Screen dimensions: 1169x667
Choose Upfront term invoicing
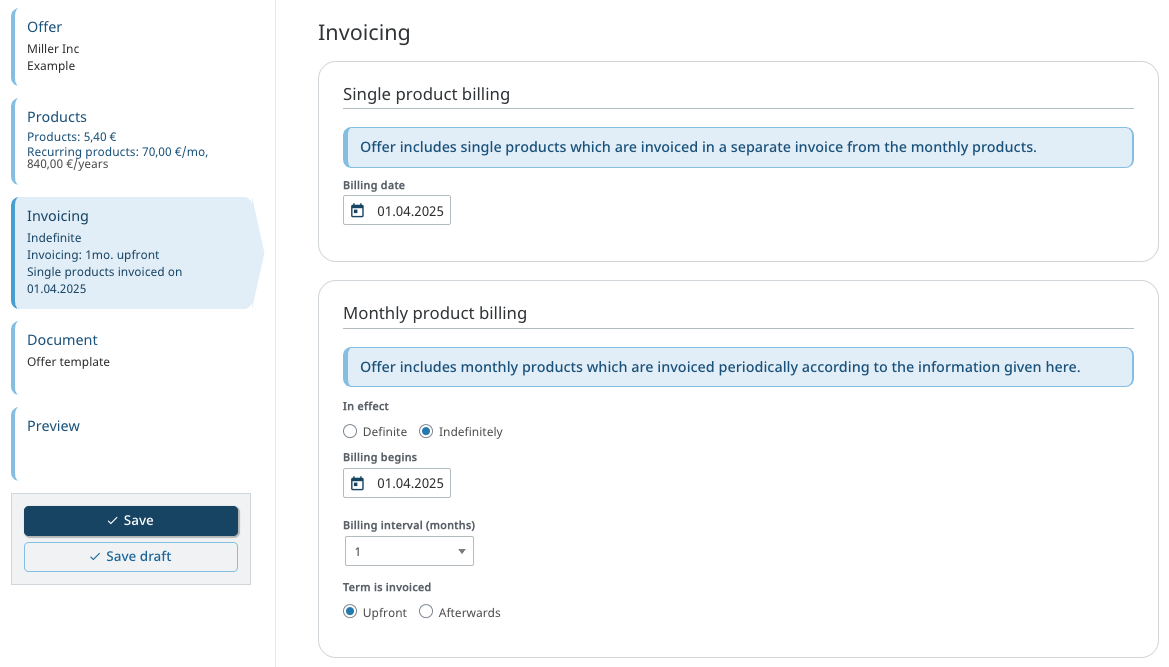350,612
